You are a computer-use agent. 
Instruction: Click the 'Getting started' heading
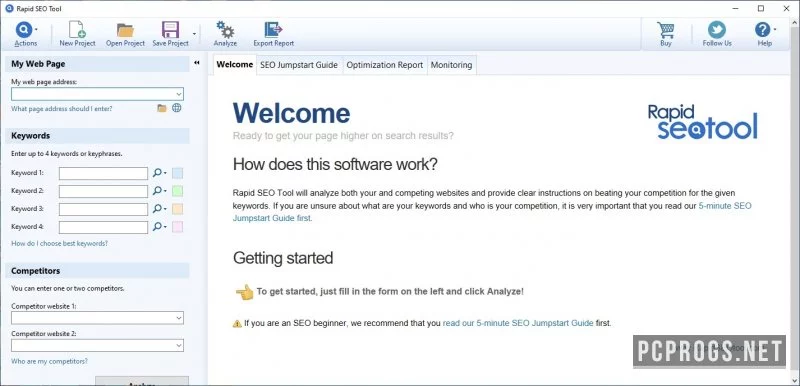(283, 258)
